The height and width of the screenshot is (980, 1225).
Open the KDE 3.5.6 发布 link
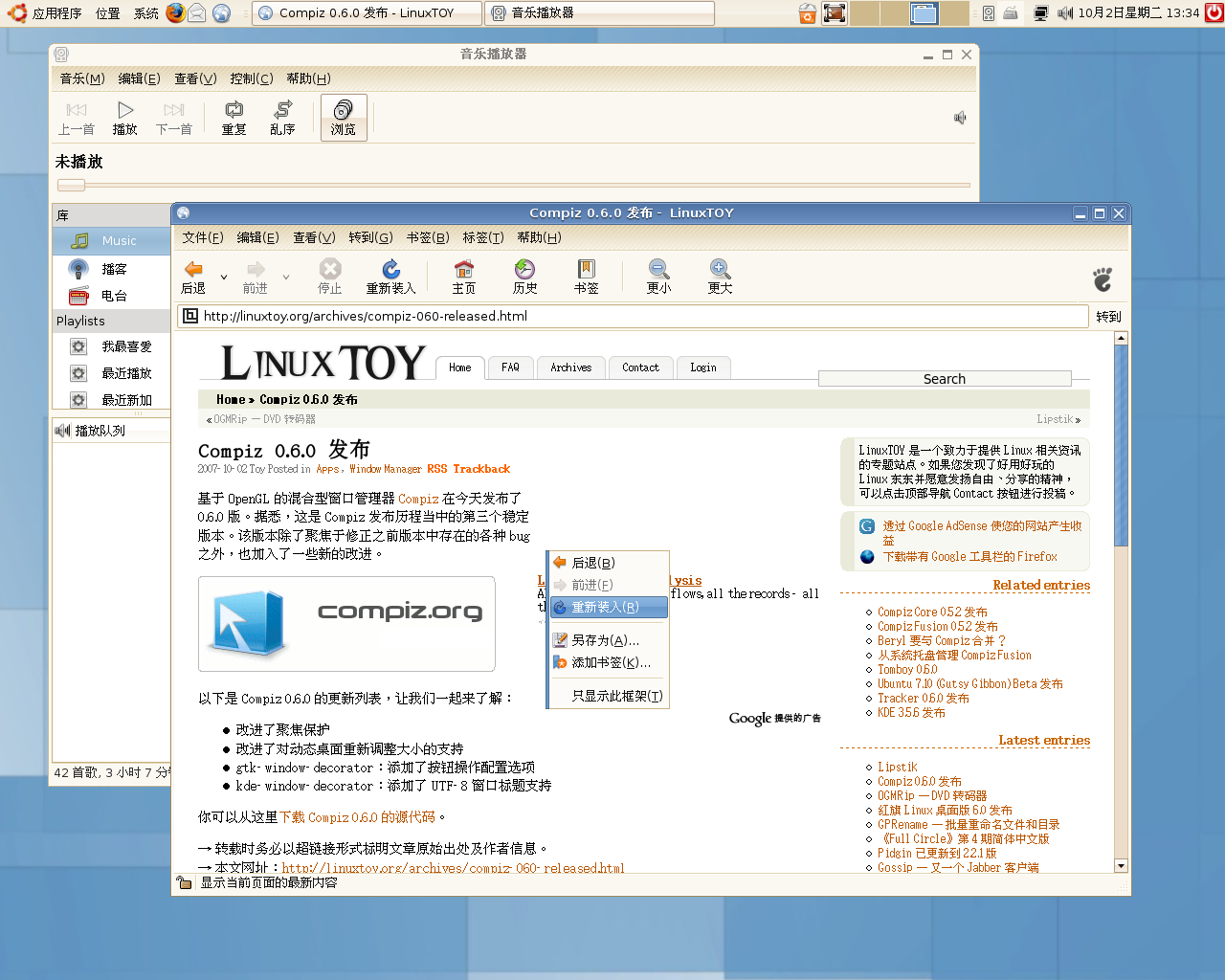[911, 713]
